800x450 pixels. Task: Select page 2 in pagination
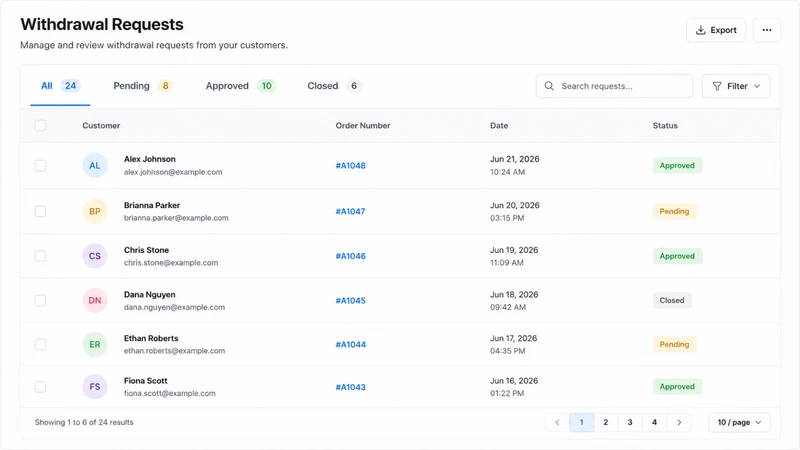[x=606, y=422]
